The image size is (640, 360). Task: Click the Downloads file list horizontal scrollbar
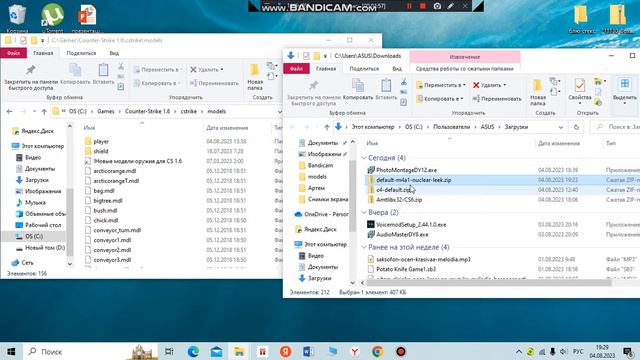[x=489, y=282]
